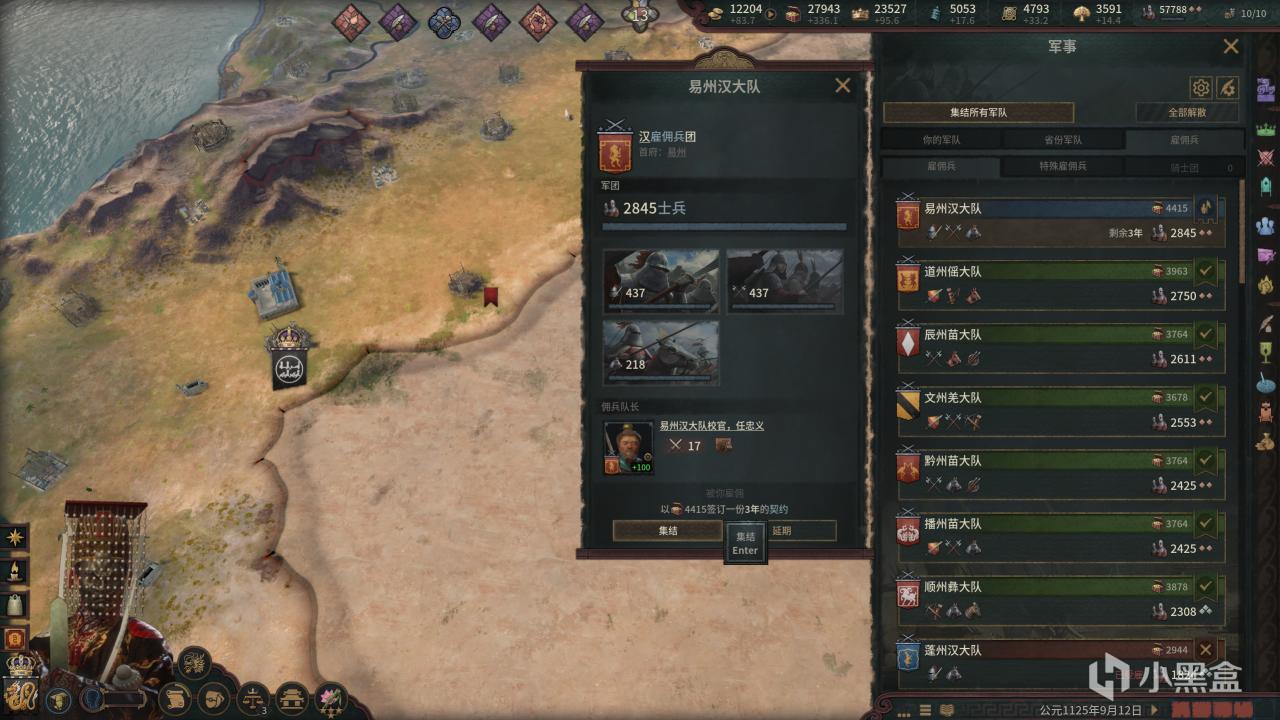Click the 延期 extend contract button
The width and height of the screenshot is (1280, 720).
tap(782, 530)
